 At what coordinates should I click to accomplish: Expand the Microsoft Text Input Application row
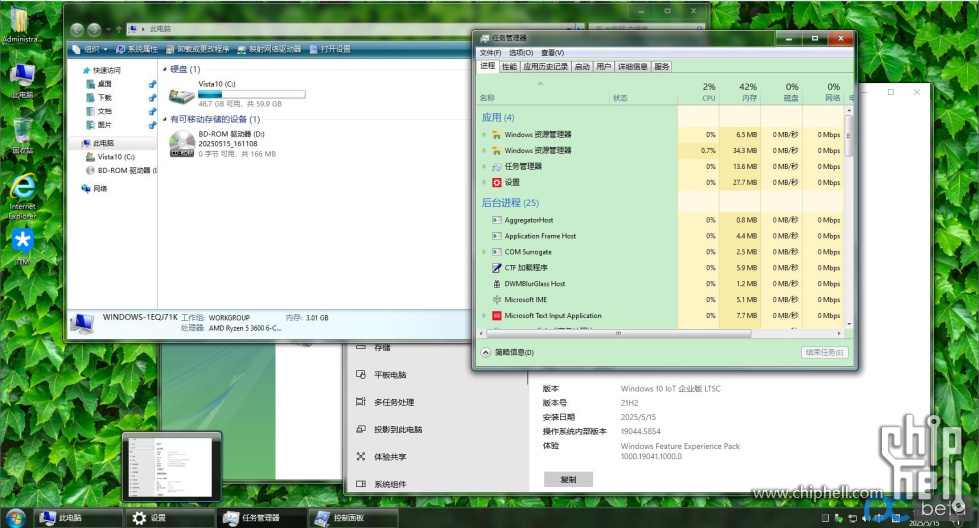[x=484, y=315]
